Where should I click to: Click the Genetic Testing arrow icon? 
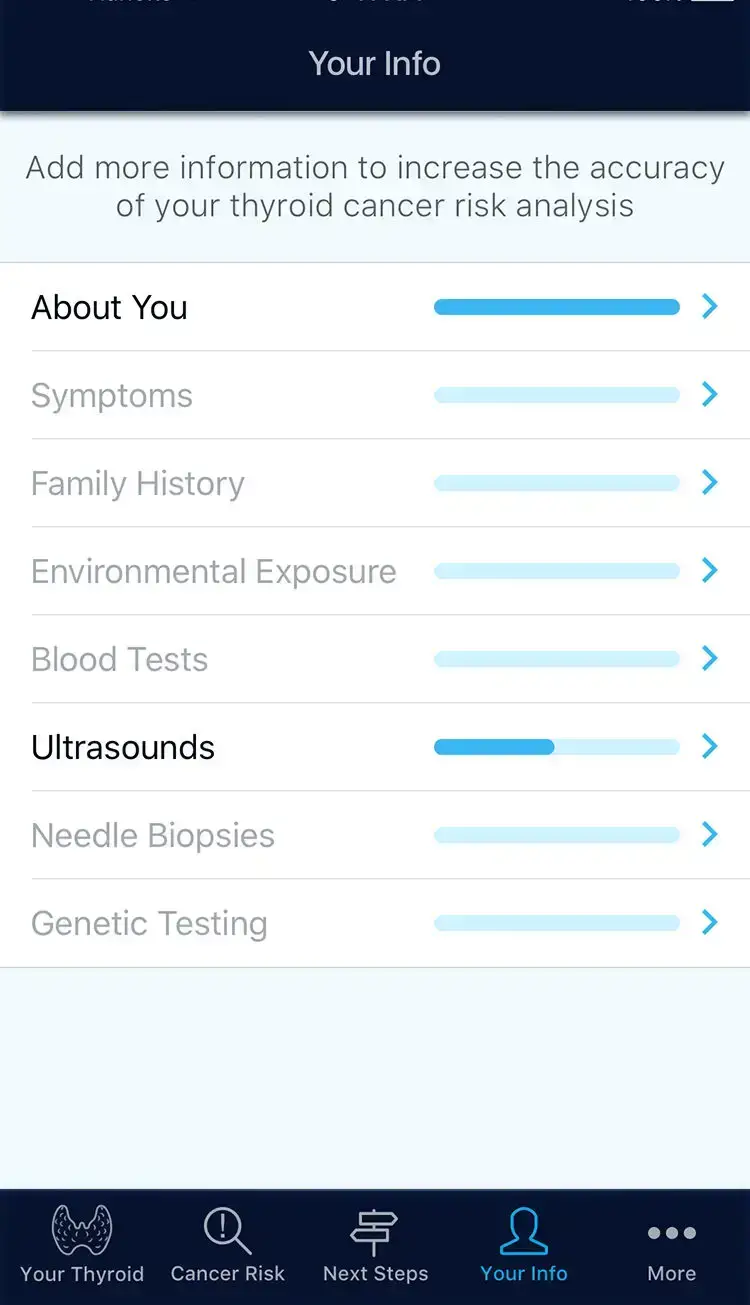click(710, 923)
